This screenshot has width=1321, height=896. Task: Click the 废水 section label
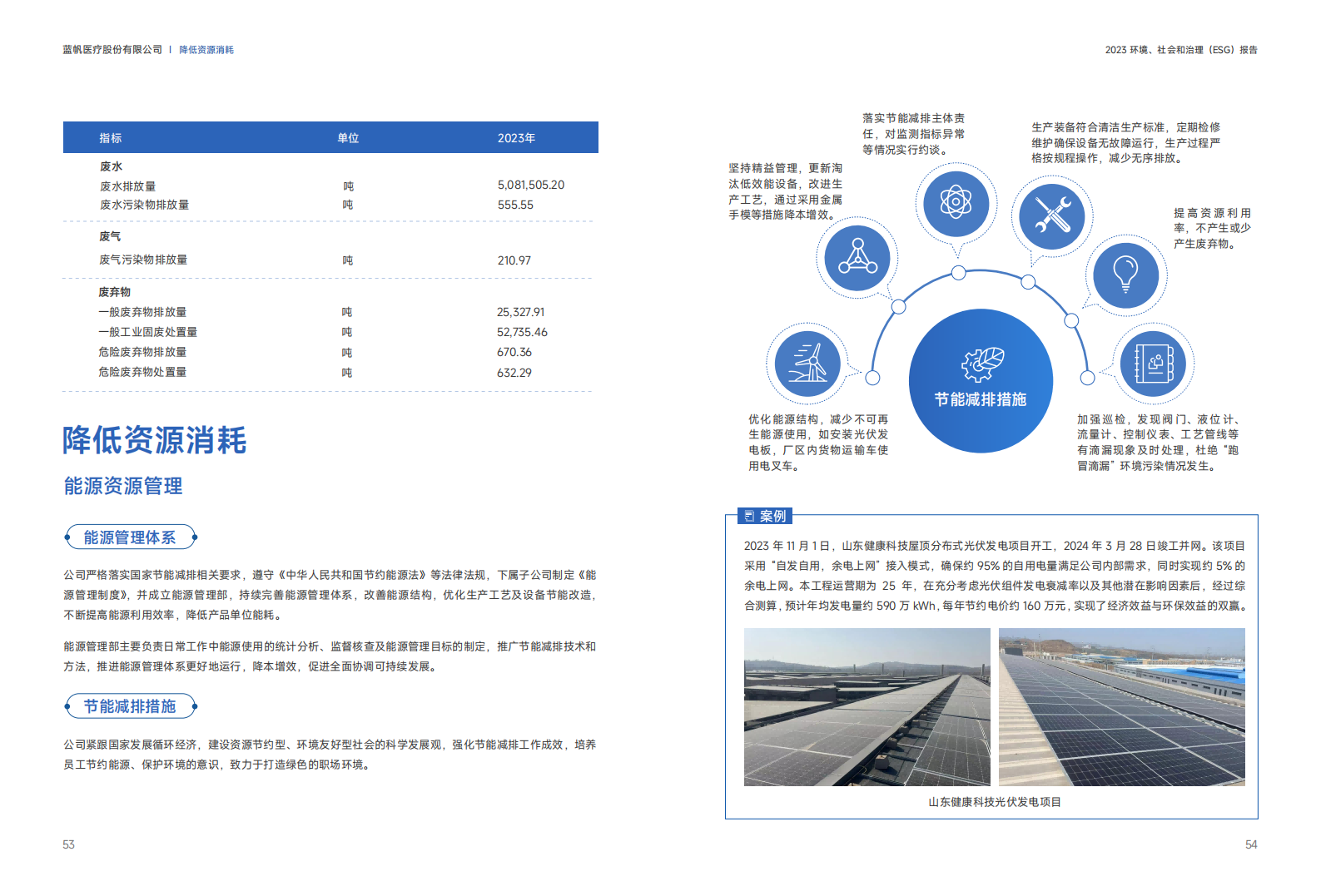click(x=112, y=166)
